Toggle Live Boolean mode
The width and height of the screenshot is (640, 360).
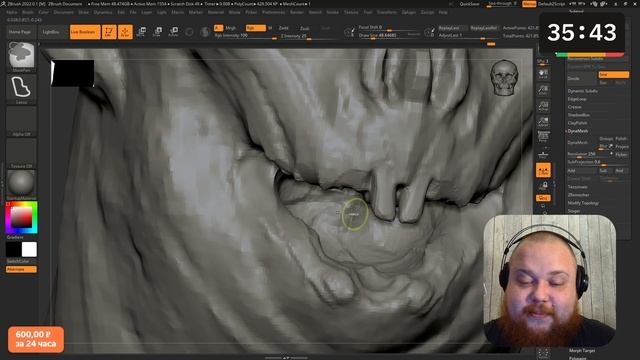coord(85,32)
